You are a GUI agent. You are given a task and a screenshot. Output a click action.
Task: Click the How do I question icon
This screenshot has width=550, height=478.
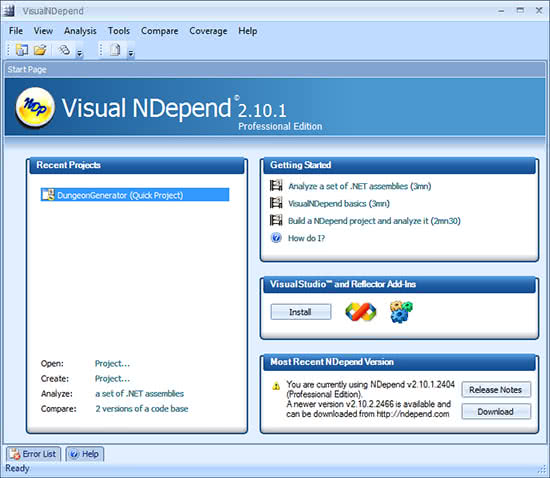[x=276, y=238]
